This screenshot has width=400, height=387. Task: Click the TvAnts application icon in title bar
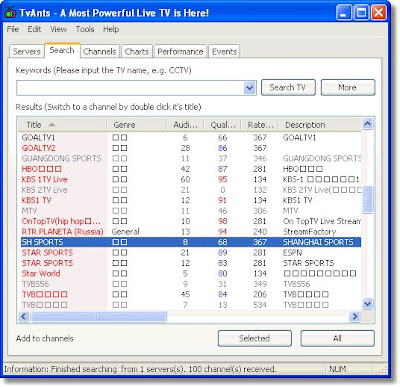coord(10,13)
